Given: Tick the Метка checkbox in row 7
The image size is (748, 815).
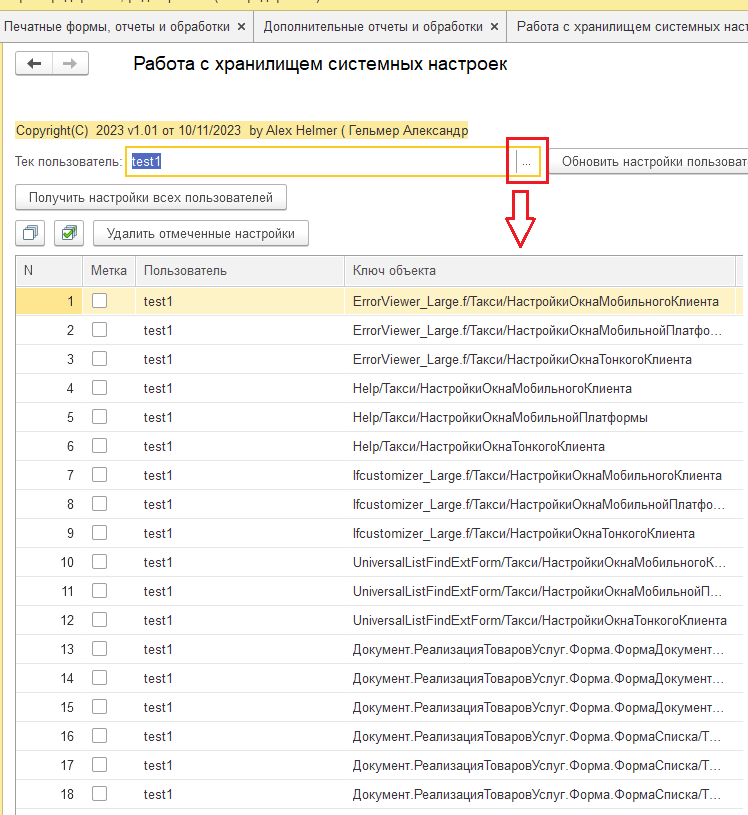Looking at the screenshot, I should [x=99, y=475].
